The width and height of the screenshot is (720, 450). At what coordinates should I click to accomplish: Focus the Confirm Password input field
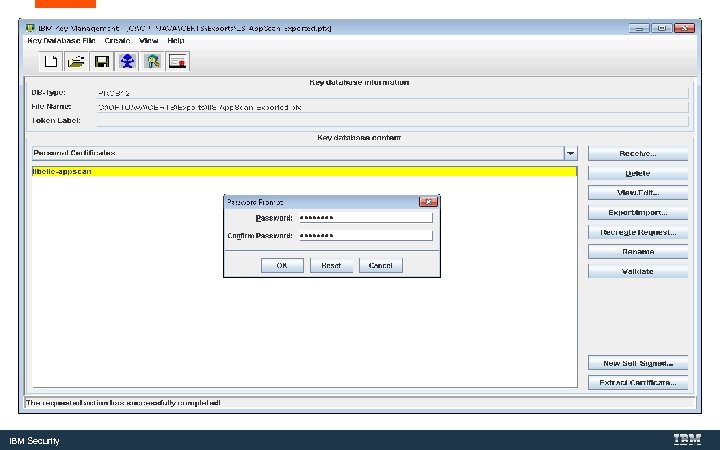pos(366,236)
